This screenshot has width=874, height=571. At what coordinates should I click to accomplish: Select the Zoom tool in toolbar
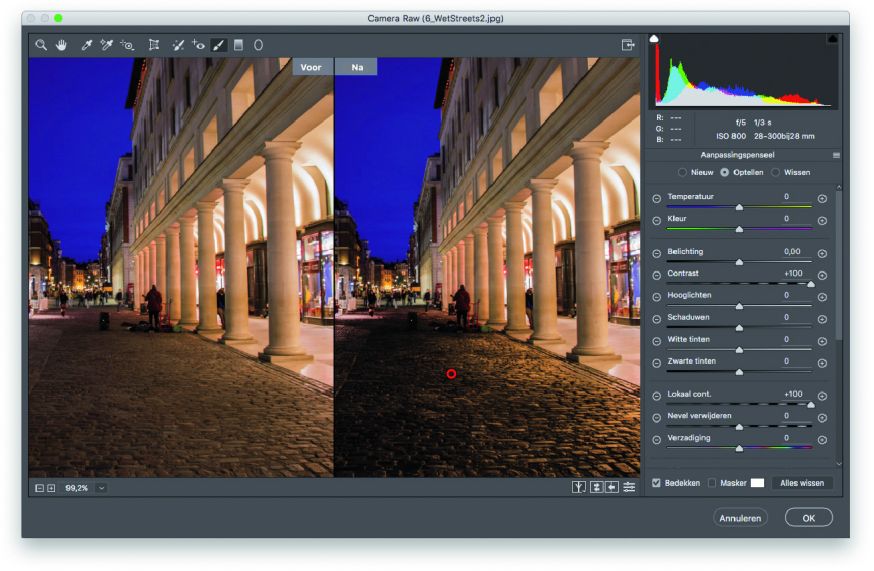click(41, 45)
